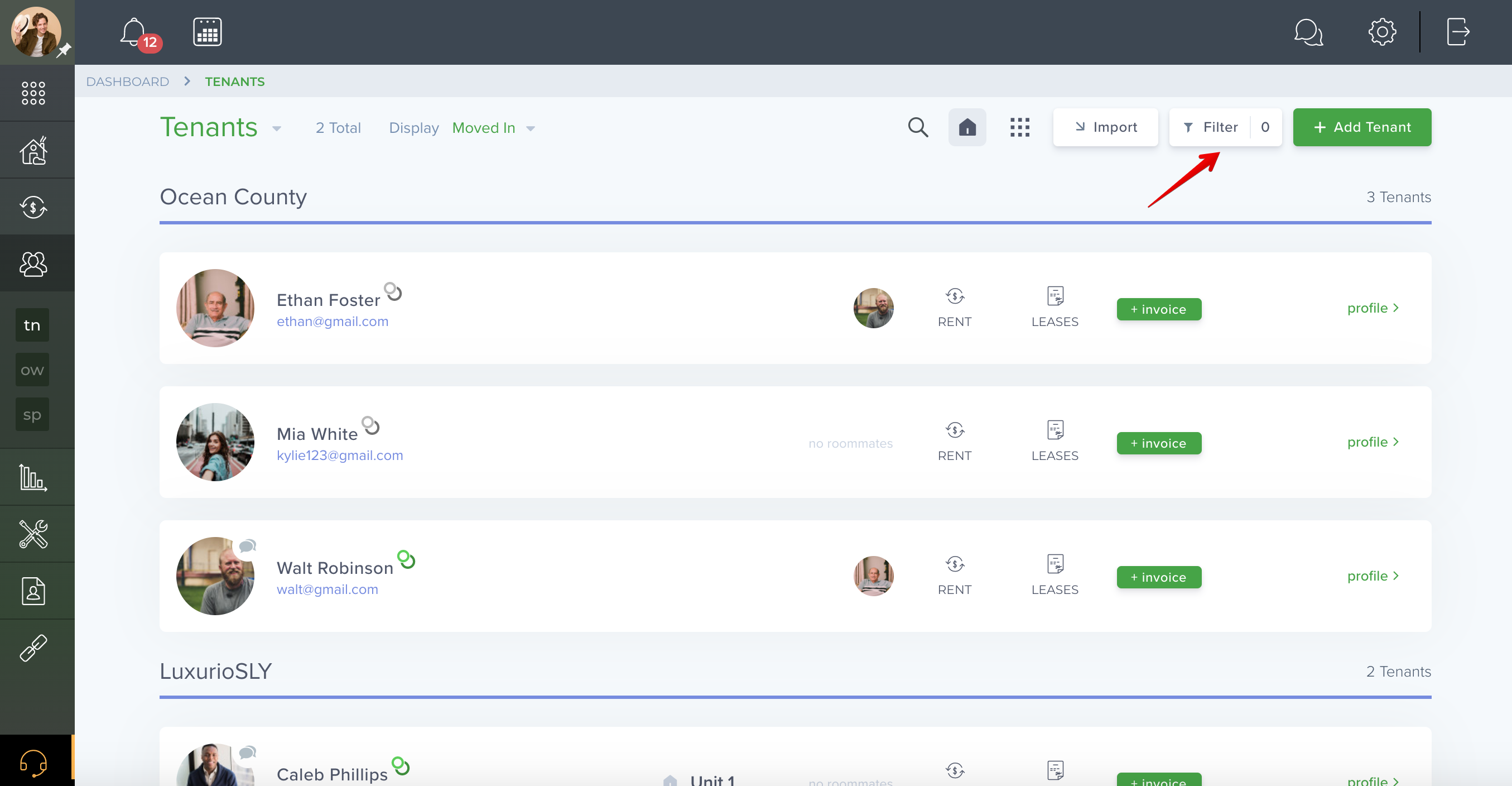Click the '2 Total' count text
The width and height of the screenshot is (1512, 786).
(338, 128)
